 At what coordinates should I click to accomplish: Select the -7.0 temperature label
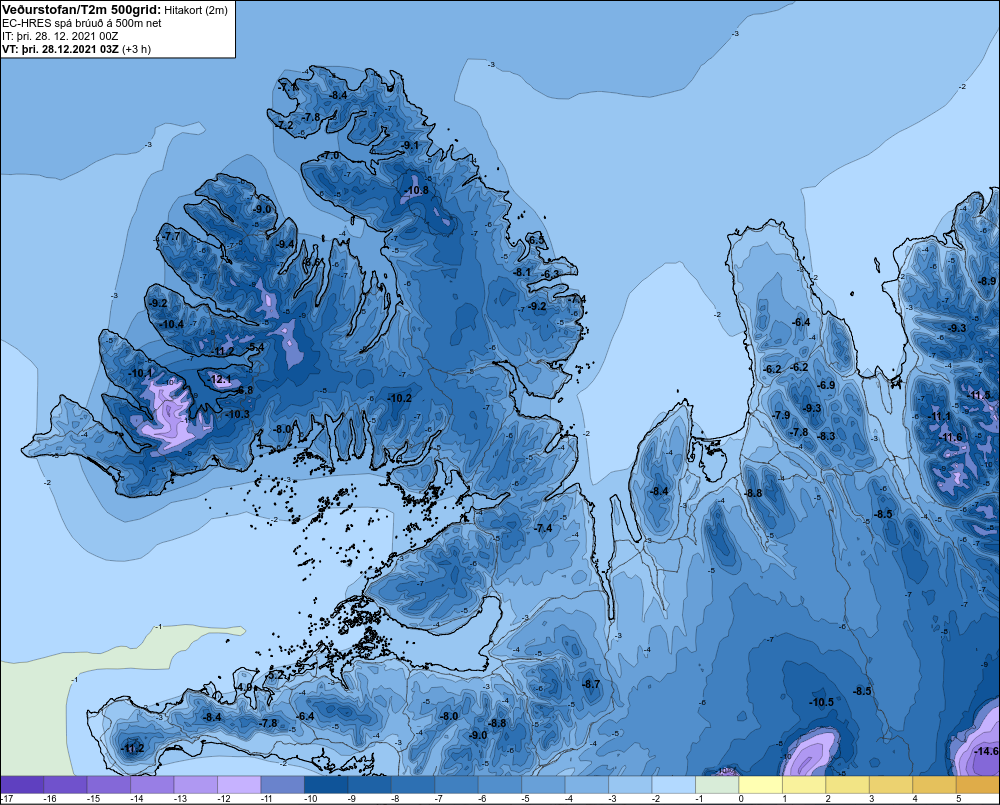click(330, 156)
